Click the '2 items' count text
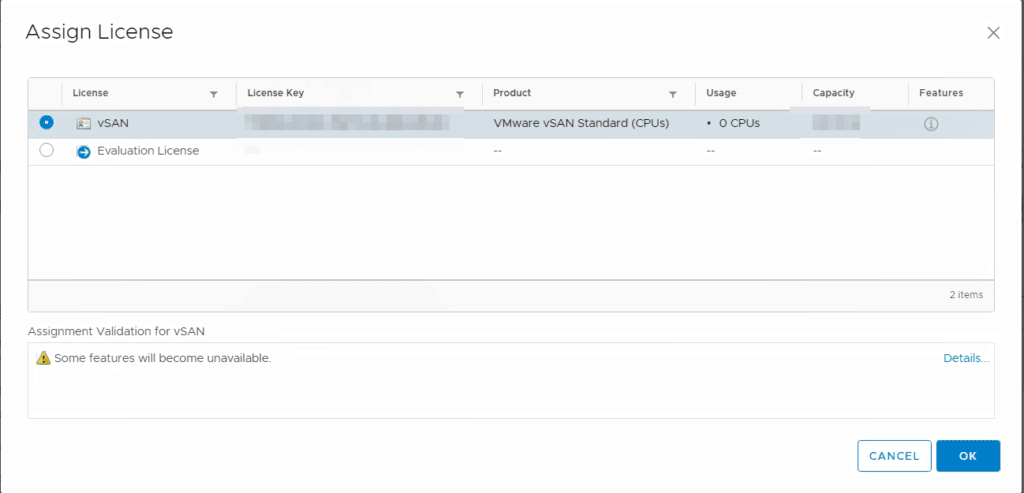The width and height of the screenshot is (1024, 493). pyautogui.click(x=966, y=294)
